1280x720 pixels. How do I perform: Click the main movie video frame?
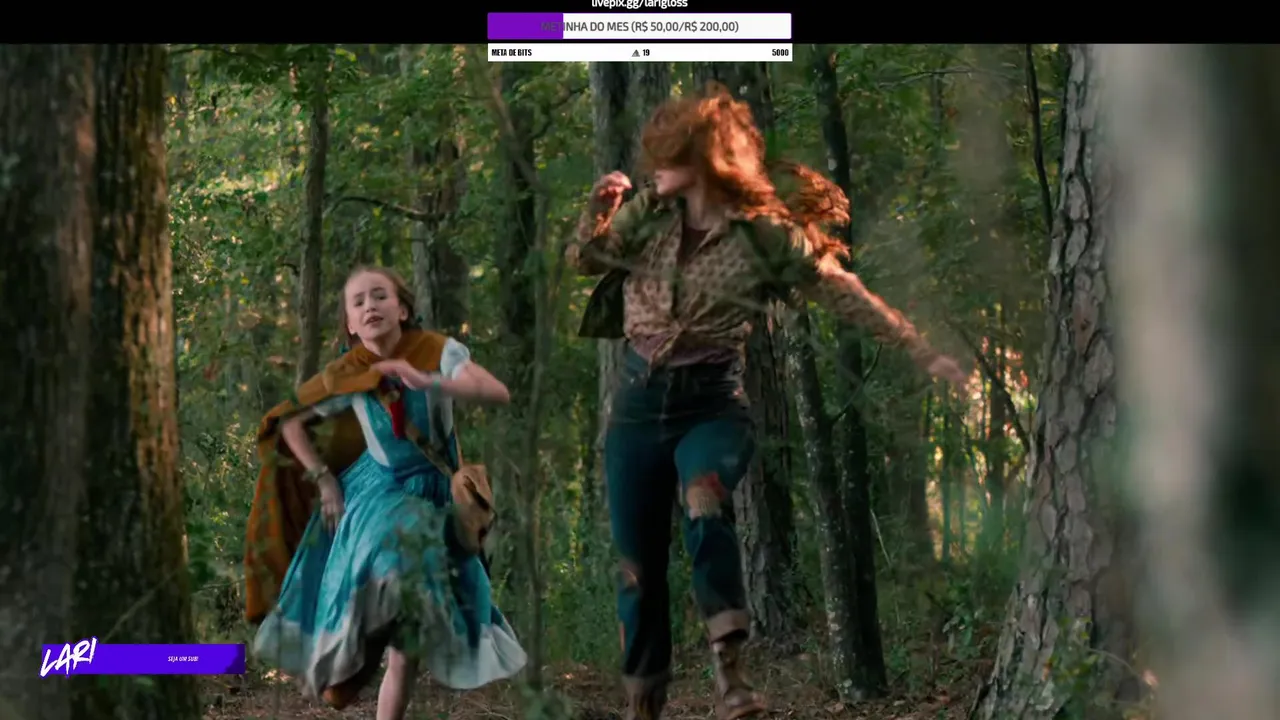pyautogui.click(x=640, y=381)
